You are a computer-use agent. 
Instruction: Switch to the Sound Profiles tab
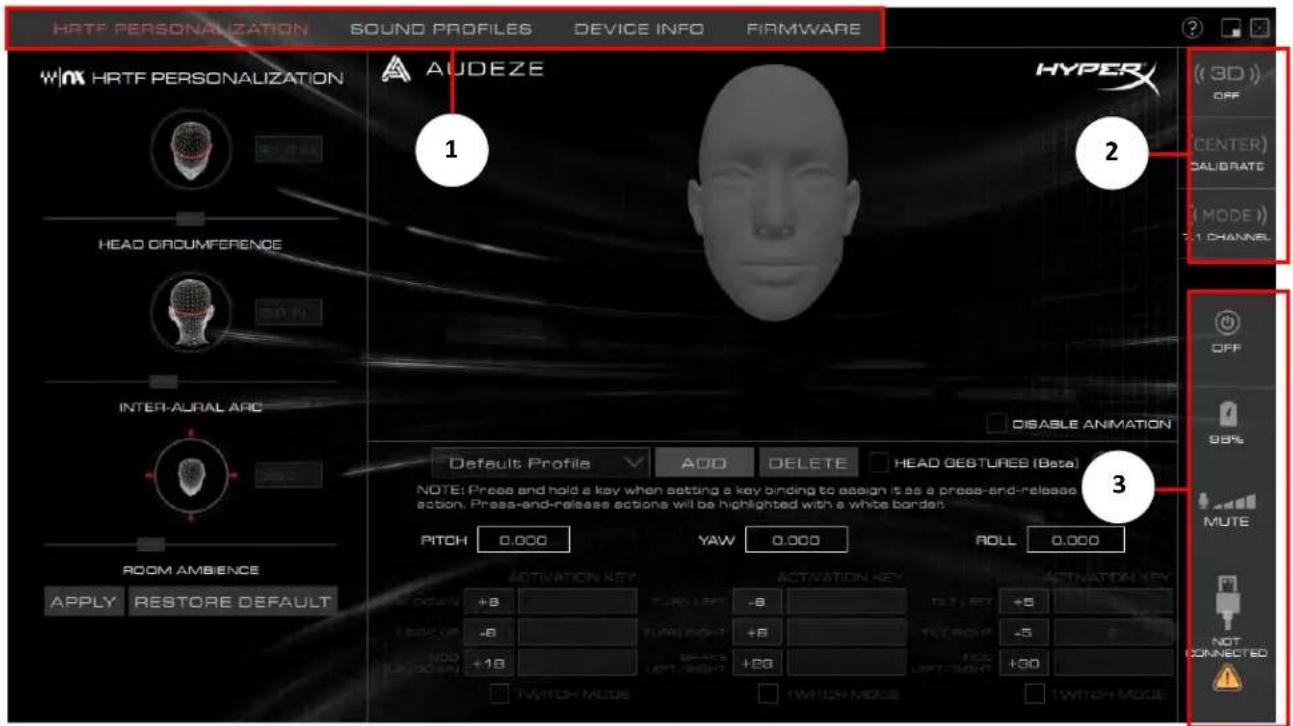click(440, 29)
